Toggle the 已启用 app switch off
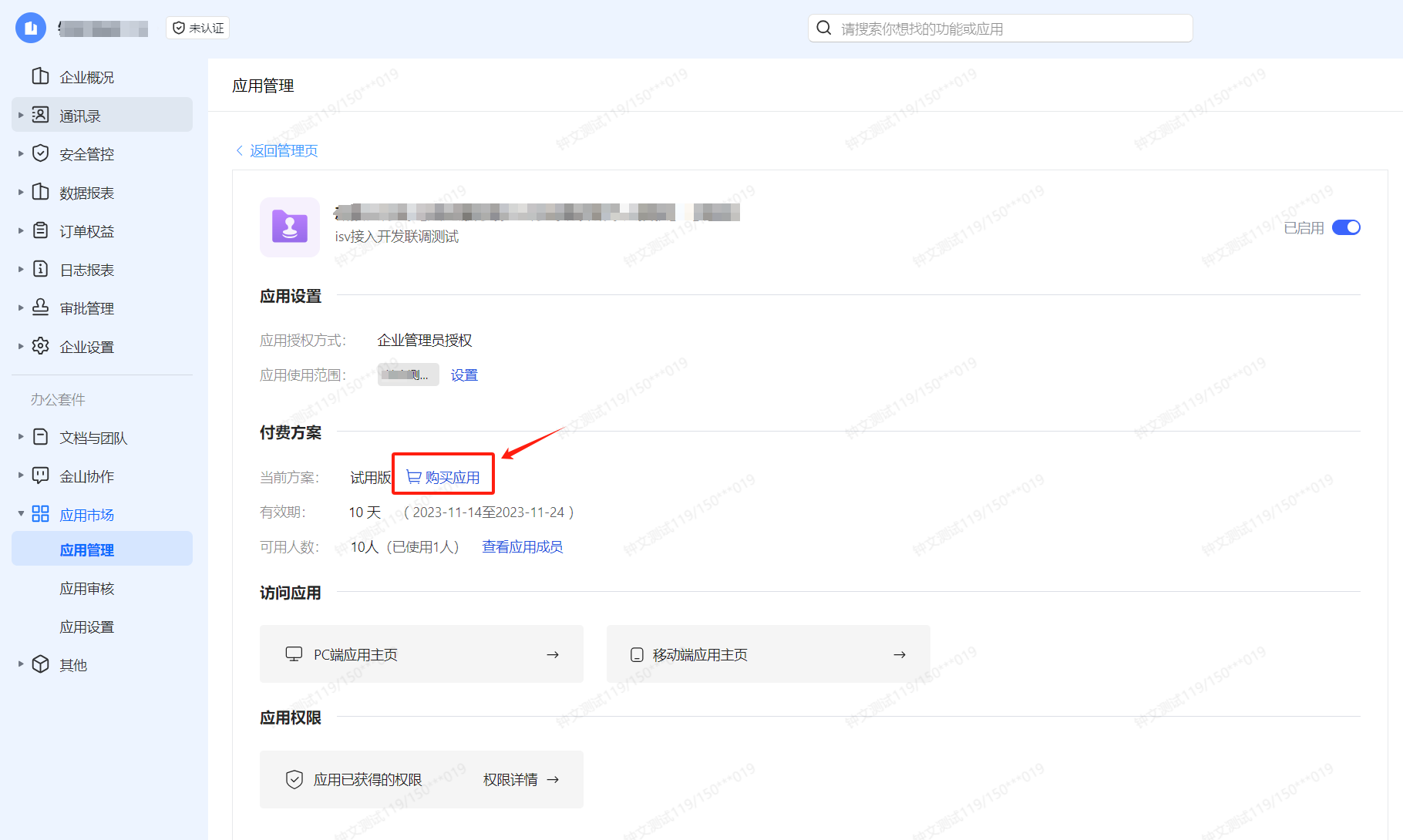1403x840 pixels. 1346,227
